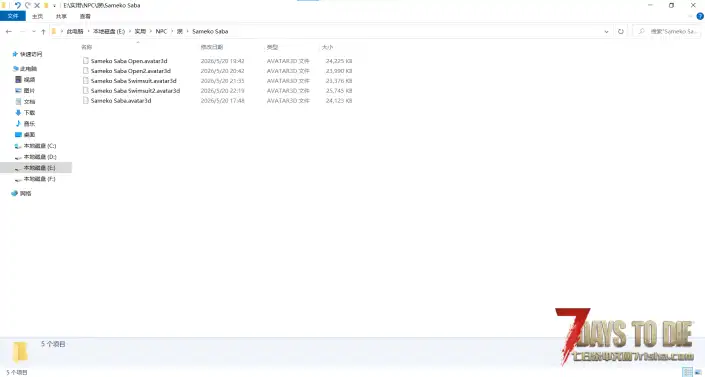Expand breadcrumb chevron after 此电脑
The image size is (705, 377).
(x=88, y=31)
